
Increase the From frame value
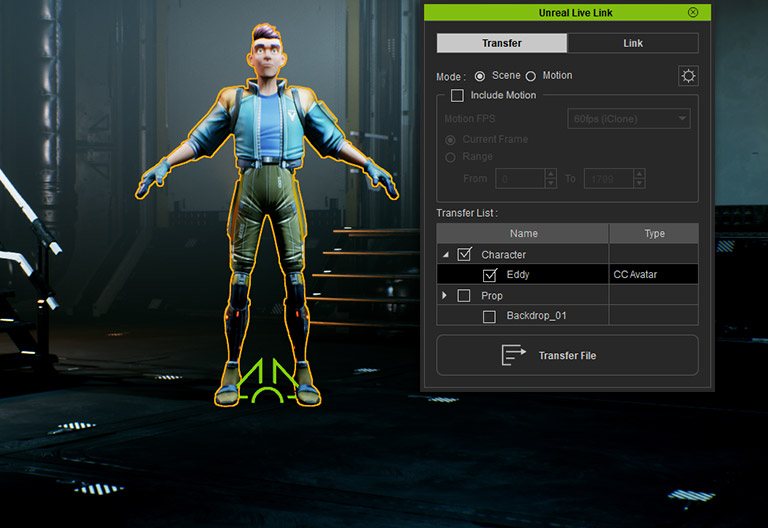pos(551,174)
